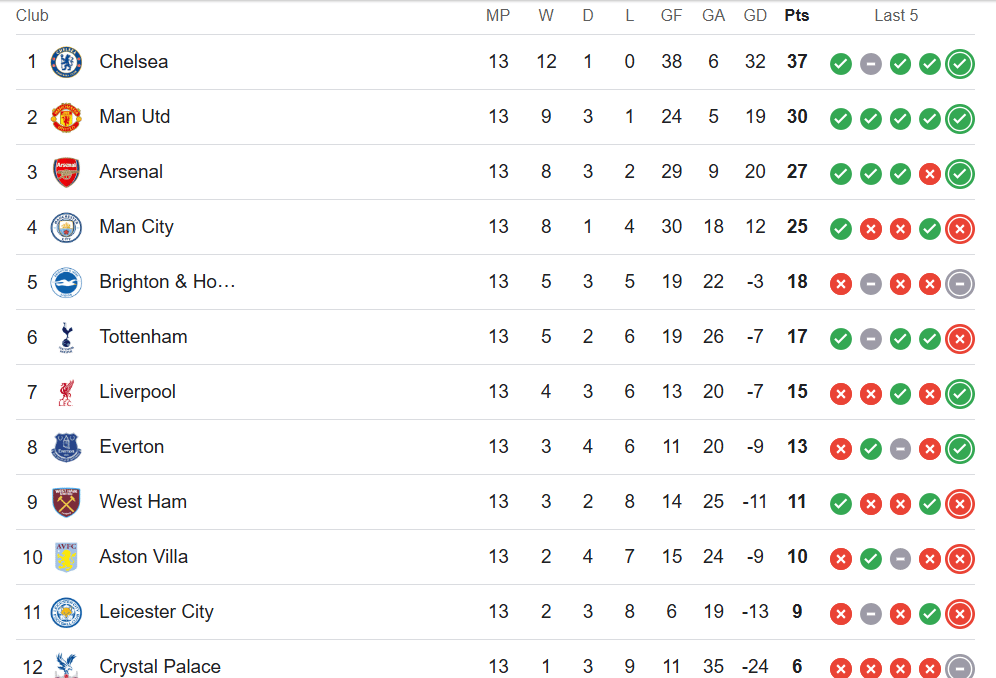Click Chelsea's highlighted latest win result icon
The width and height of the screenshot is (996, 678).
[960, 64]
